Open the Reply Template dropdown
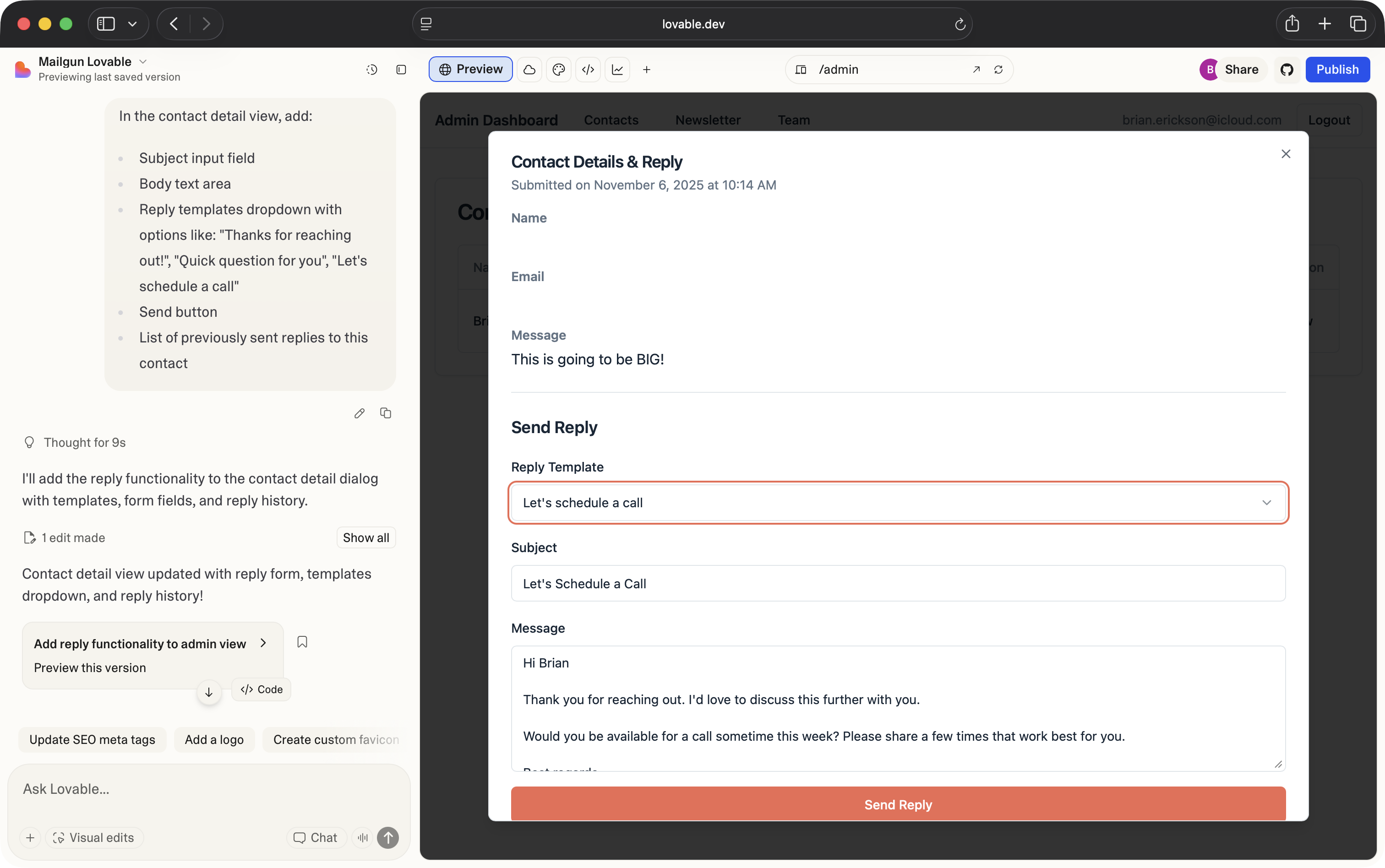Image resolution: width=1385 pixels, height=868 pixels. (898, 502)
